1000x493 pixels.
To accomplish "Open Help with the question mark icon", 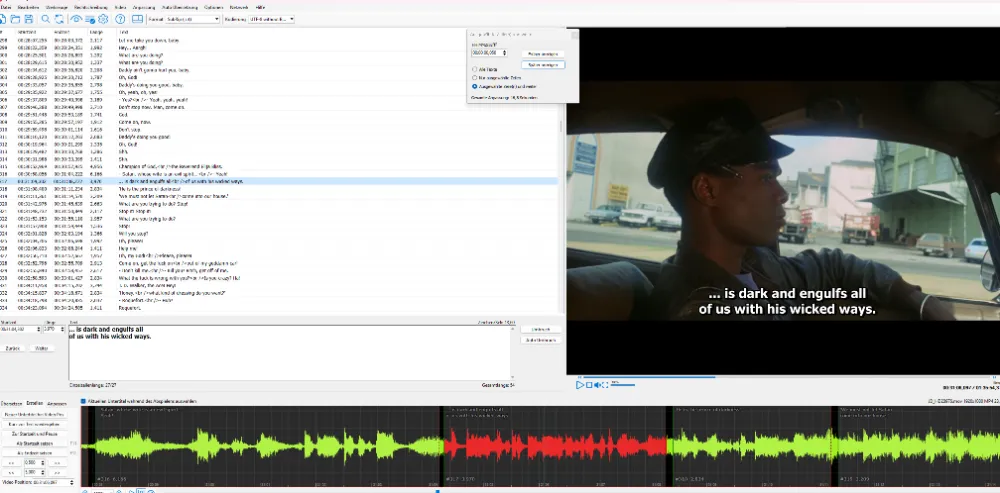I will click(x=121, y=19).
